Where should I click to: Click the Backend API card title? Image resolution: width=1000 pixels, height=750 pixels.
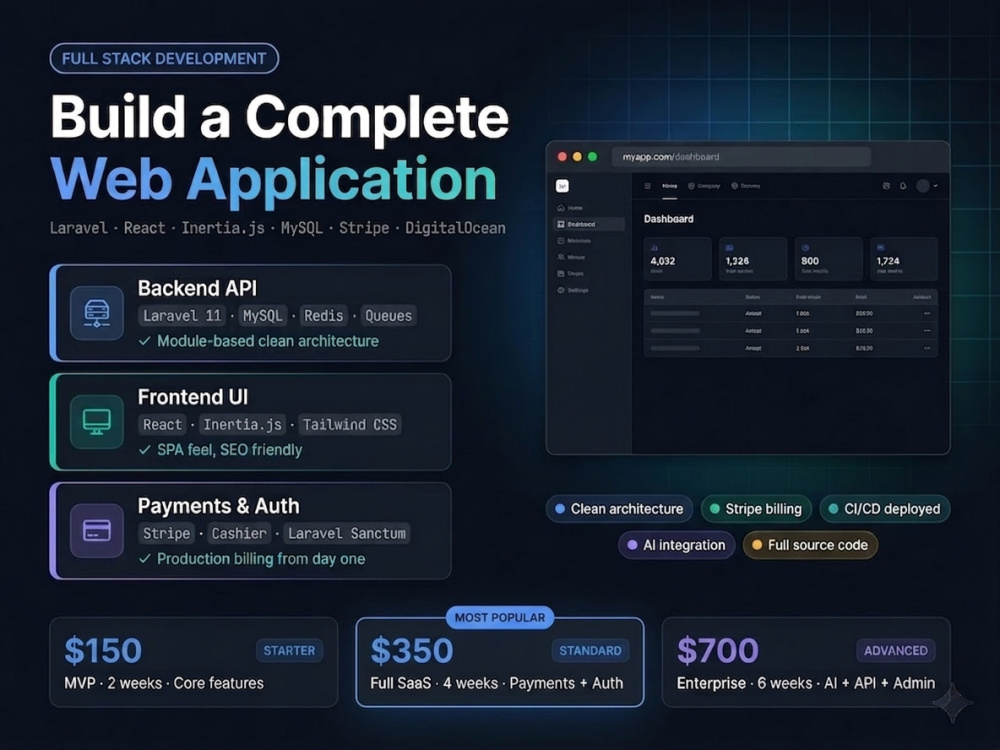coord(197,288)
